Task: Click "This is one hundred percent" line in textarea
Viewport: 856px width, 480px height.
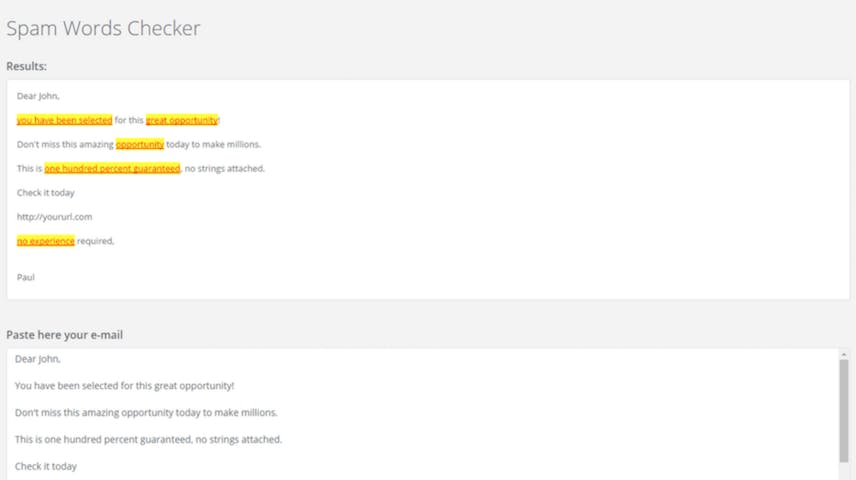Action: tap(148, 439)
